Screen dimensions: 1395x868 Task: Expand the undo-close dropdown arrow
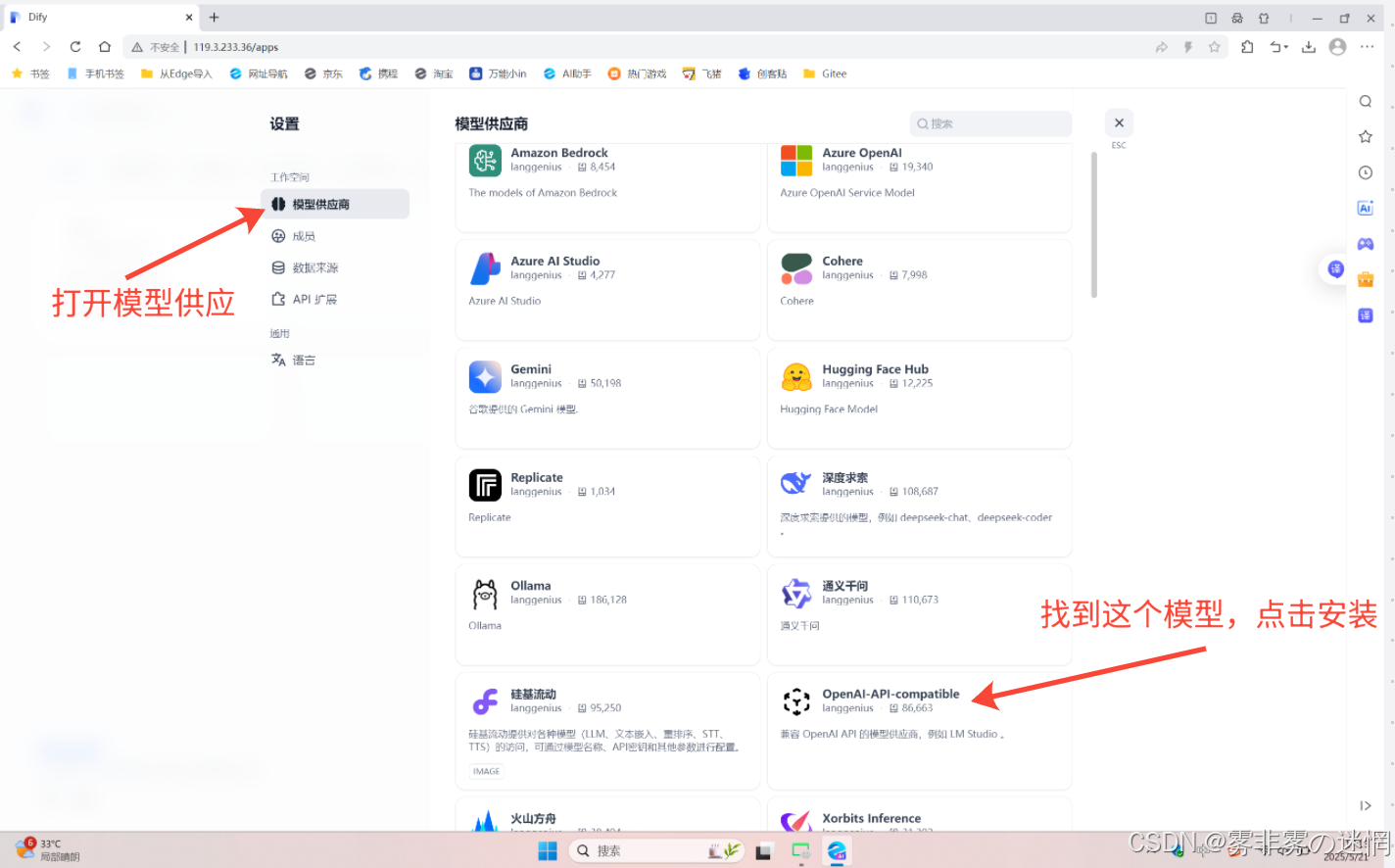click(1285, 47)
